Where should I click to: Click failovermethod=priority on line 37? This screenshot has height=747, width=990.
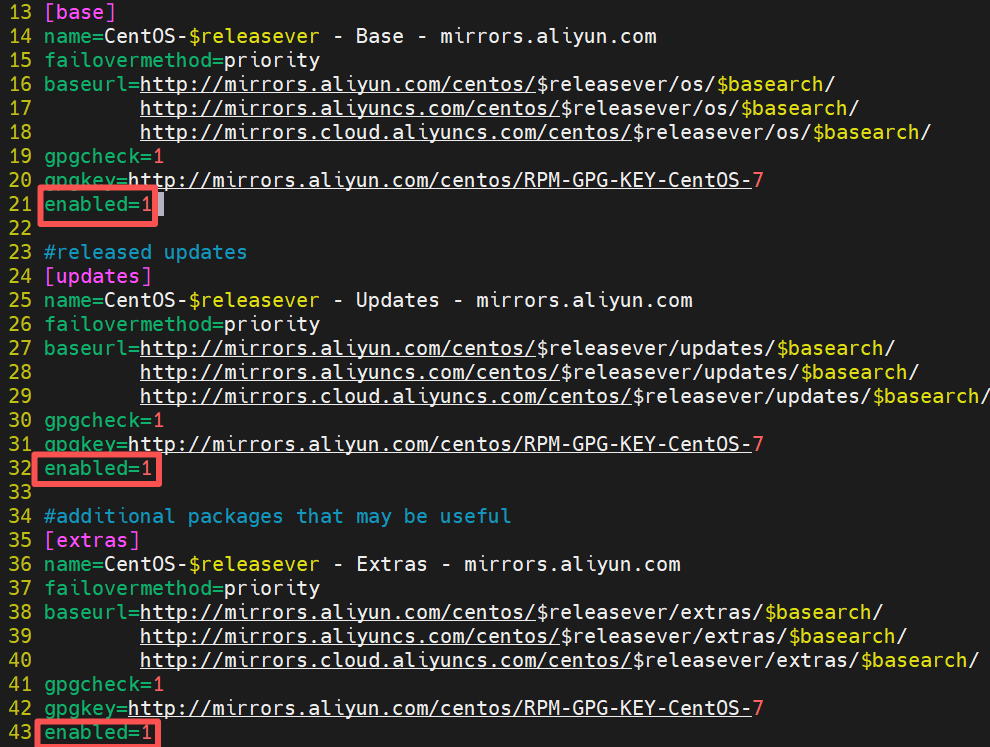point(182,588)
